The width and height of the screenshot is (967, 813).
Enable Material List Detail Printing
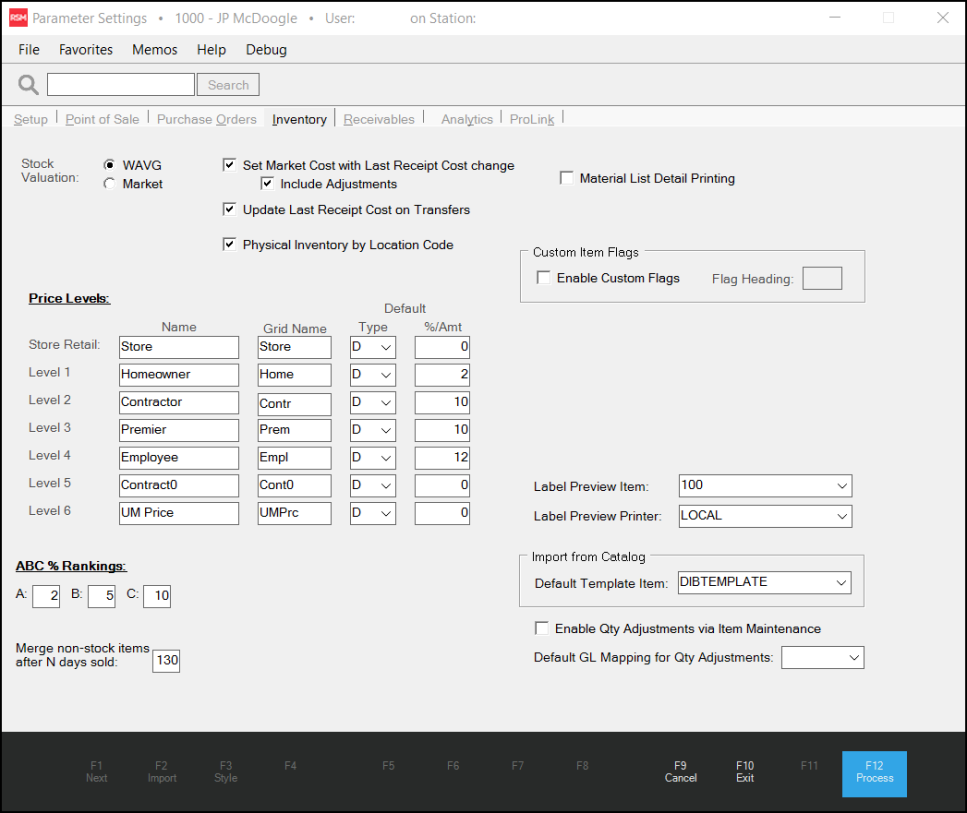(x=566, y=178)
